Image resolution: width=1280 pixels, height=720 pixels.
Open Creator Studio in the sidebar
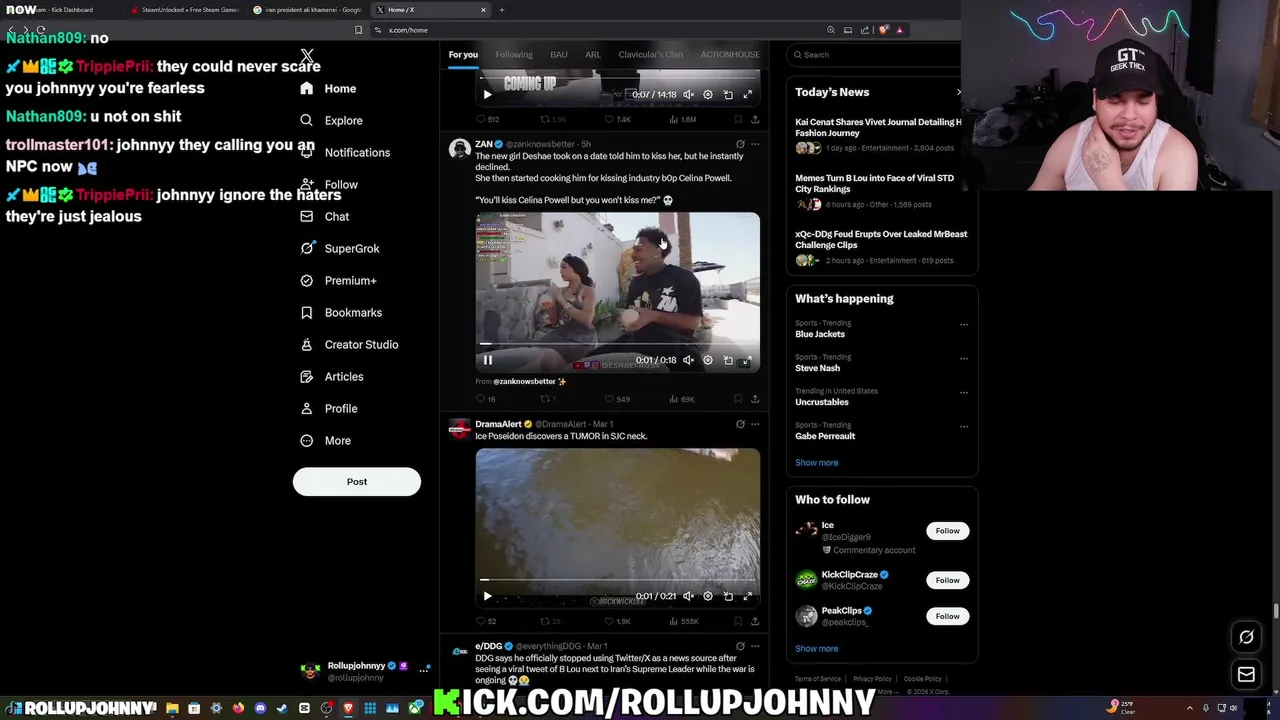(x=348, y=344)
